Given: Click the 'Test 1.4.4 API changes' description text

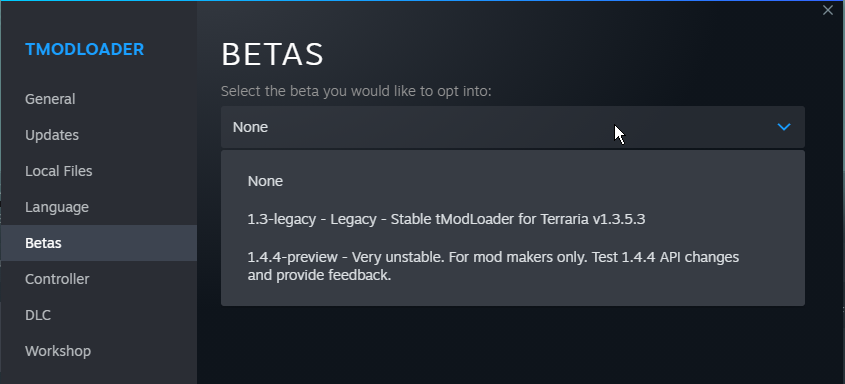Looking at the screenshot, I should tap(665, 257).
